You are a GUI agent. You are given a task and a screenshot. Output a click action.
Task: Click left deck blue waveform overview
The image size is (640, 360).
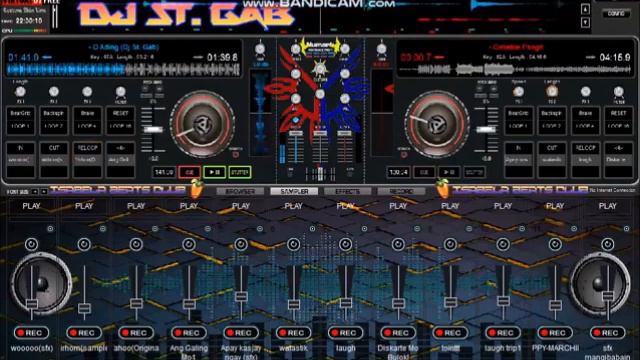tap(123, 70)
